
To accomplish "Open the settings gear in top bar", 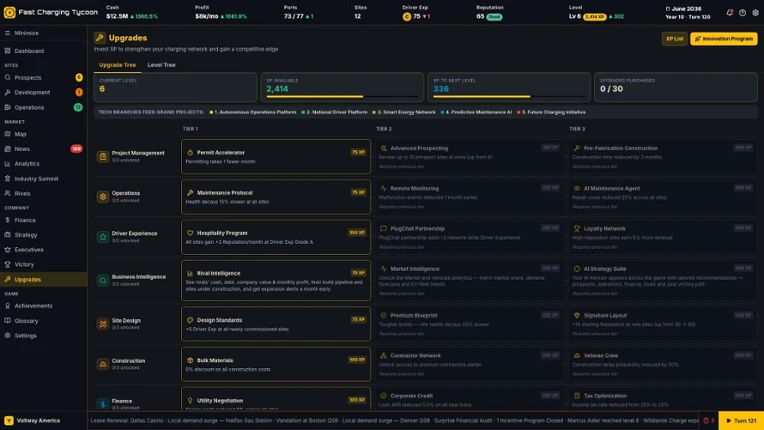I will click(x=755, y=13).
